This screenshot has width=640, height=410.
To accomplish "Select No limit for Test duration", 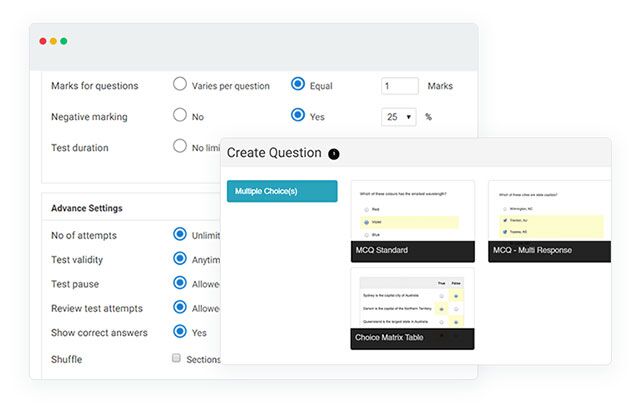I will pyautogui.click(x=180, y=146).
